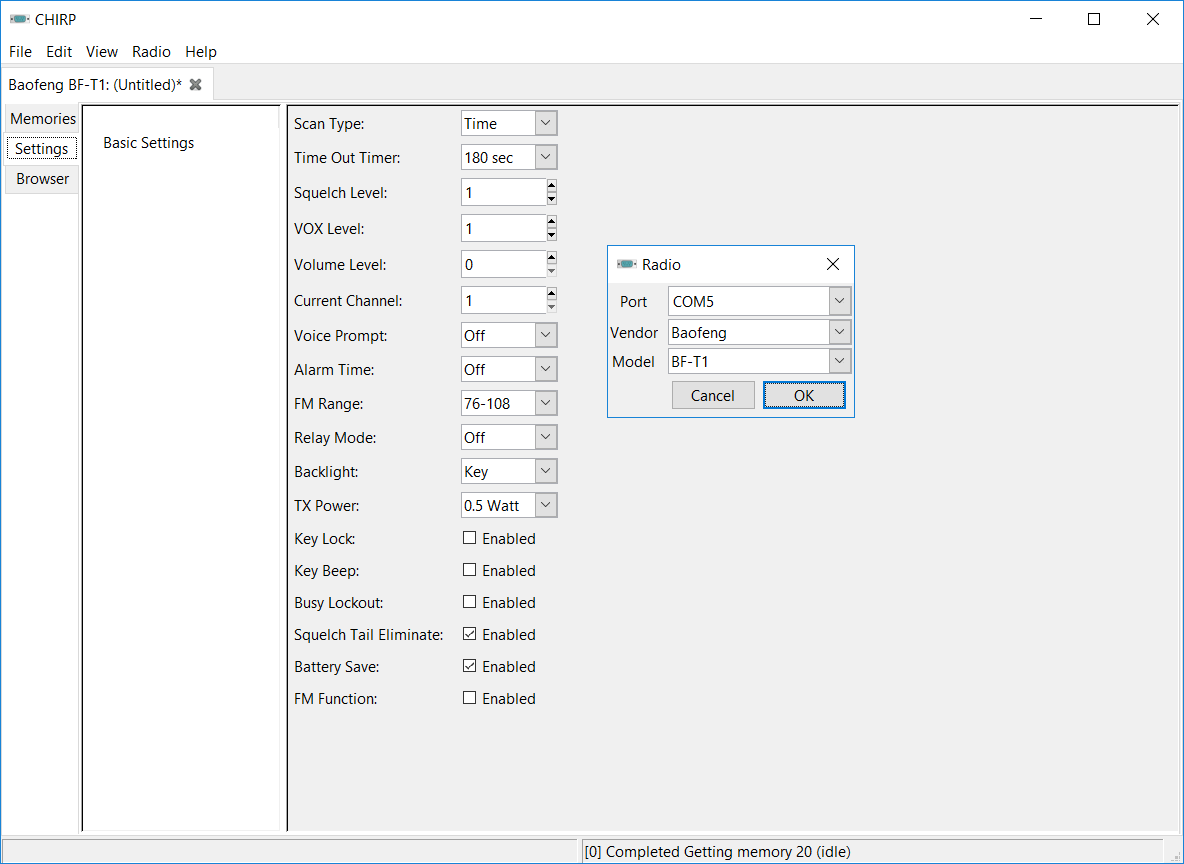Click the 'Squelch Tail Eliminate:' label
Image resolution: width=1184 pixels, height=864 pixels.
368,635
